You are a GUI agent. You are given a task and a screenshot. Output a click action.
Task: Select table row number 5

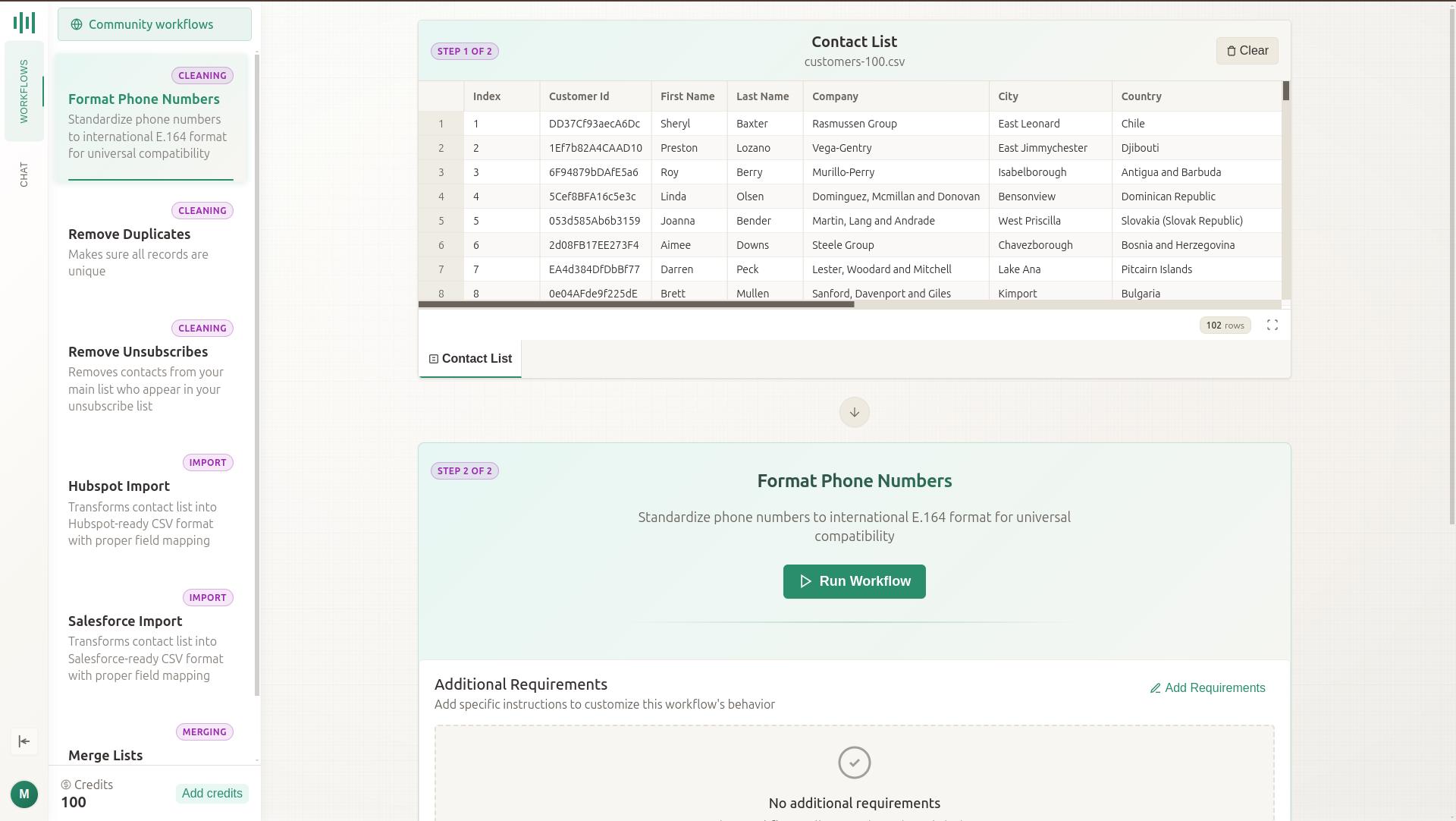[441, 221]
